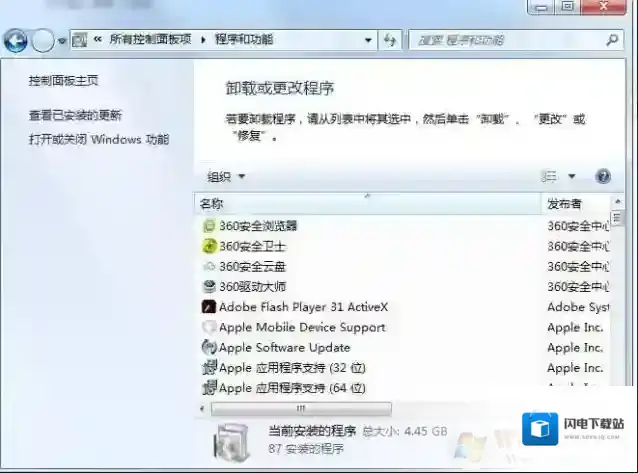Select the 360安全卫士 icon in list

pos(209,246)
